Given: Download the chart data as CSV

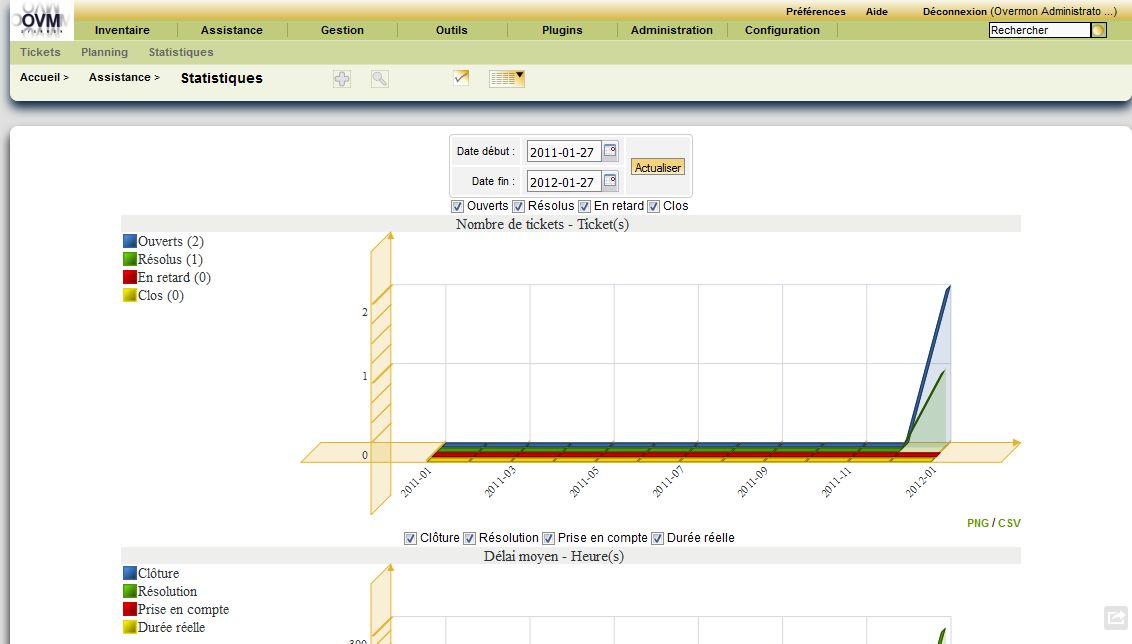Looking at the screenshot, I should (x=1009, y=523).
